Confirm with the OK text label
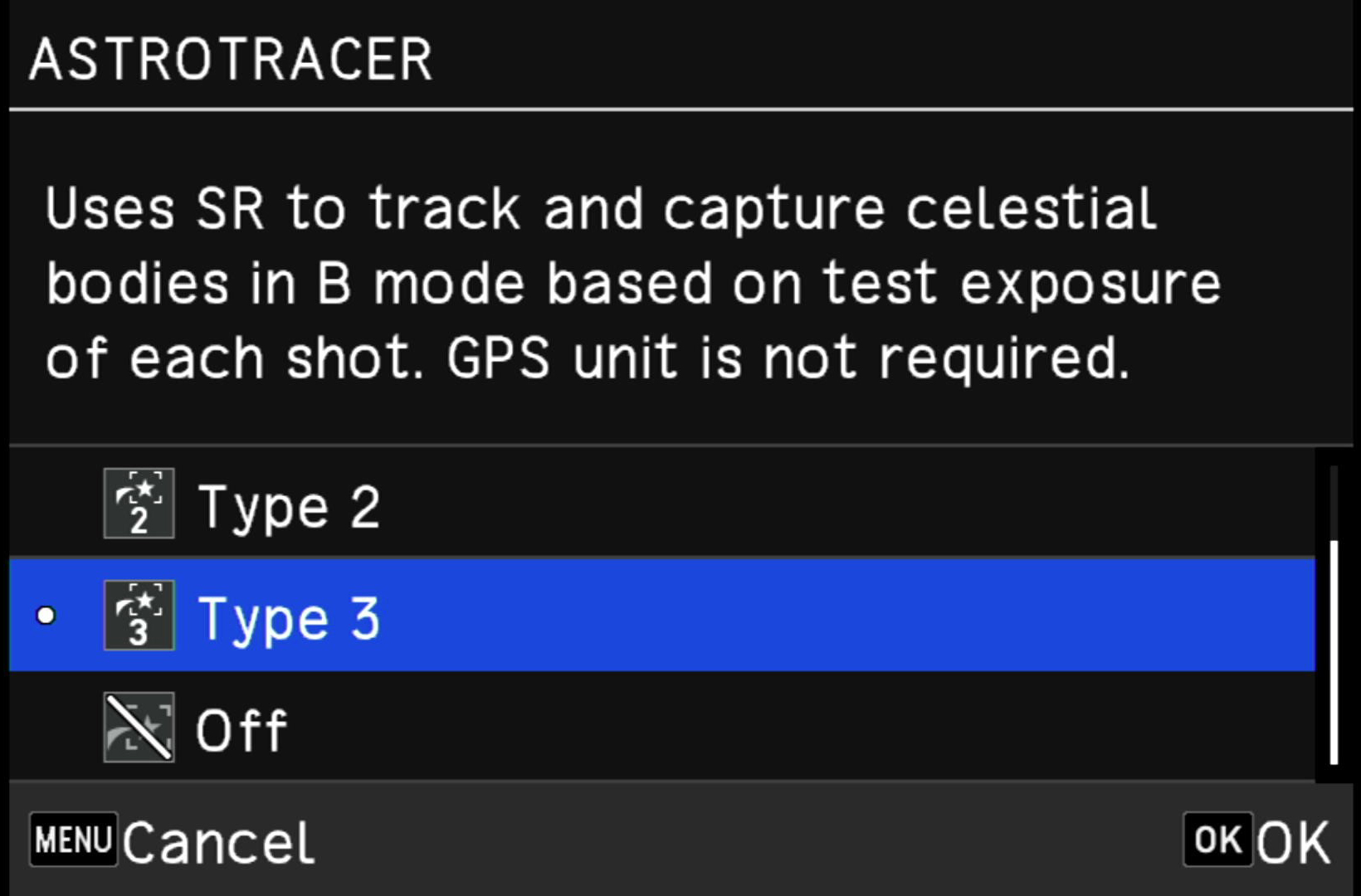The height and width of the screenshot is (896, 1361). click(x=1292, y=843)
